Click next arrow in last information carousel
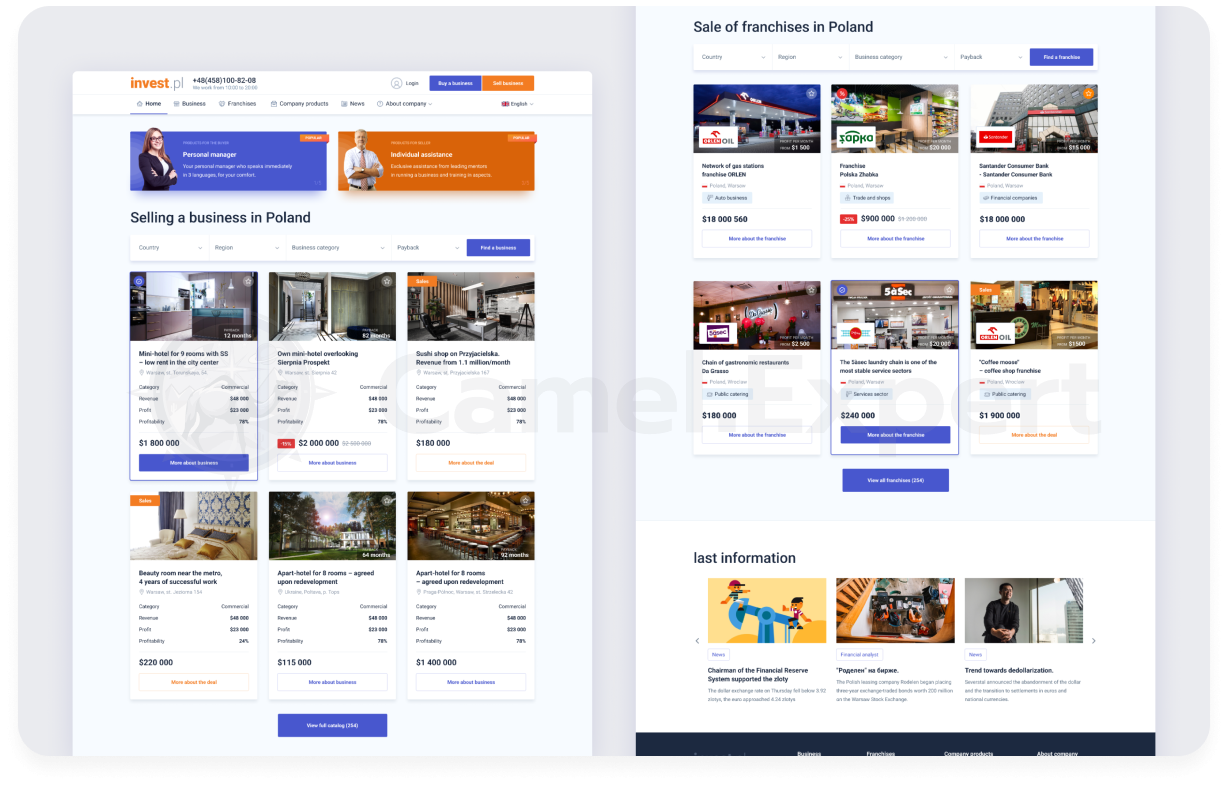Screen dimensions: 1228x786 (1093, 641)
